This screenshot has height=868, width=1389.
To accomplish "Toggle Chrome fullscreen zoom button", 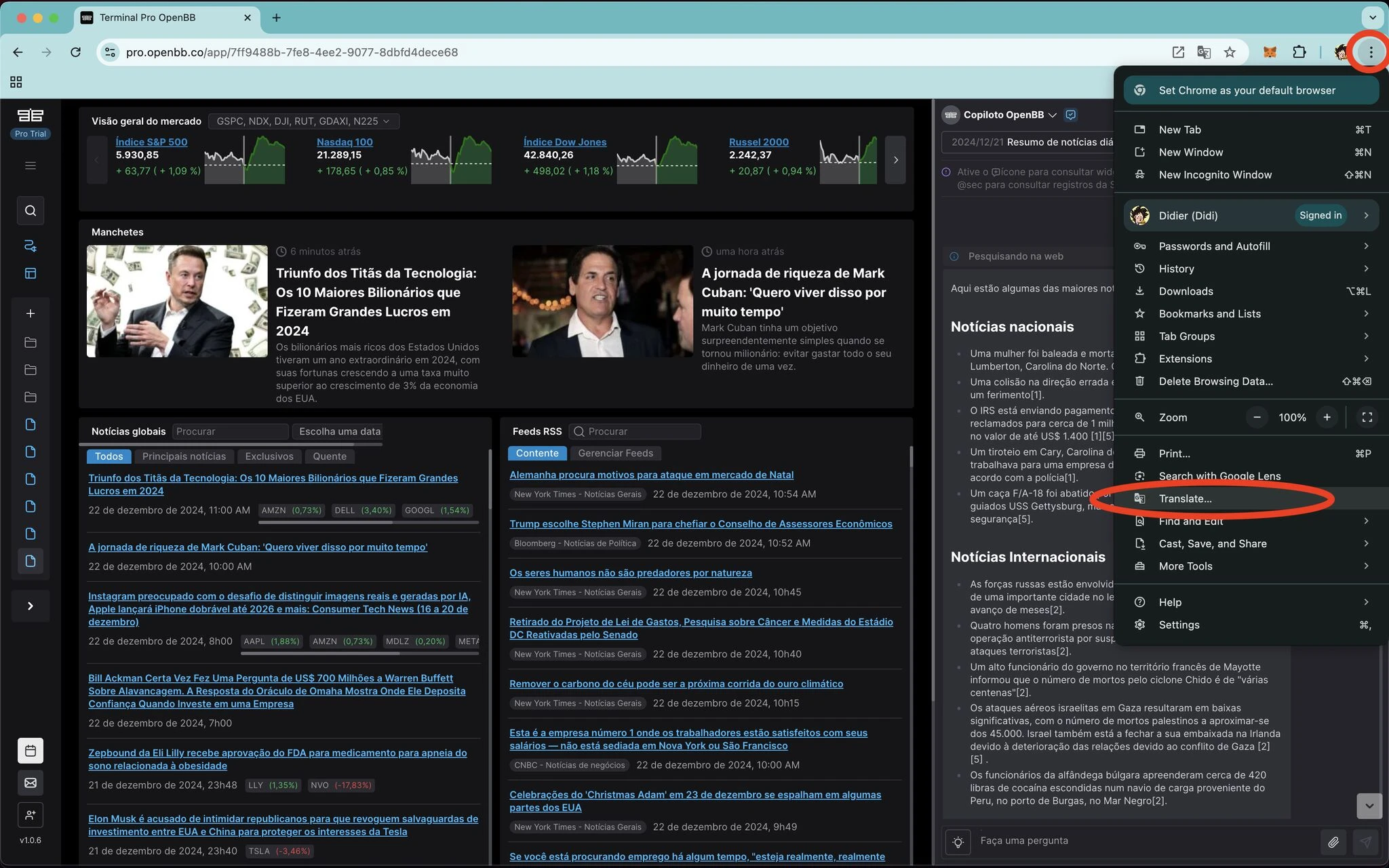I will click(x=1367, y=417).
